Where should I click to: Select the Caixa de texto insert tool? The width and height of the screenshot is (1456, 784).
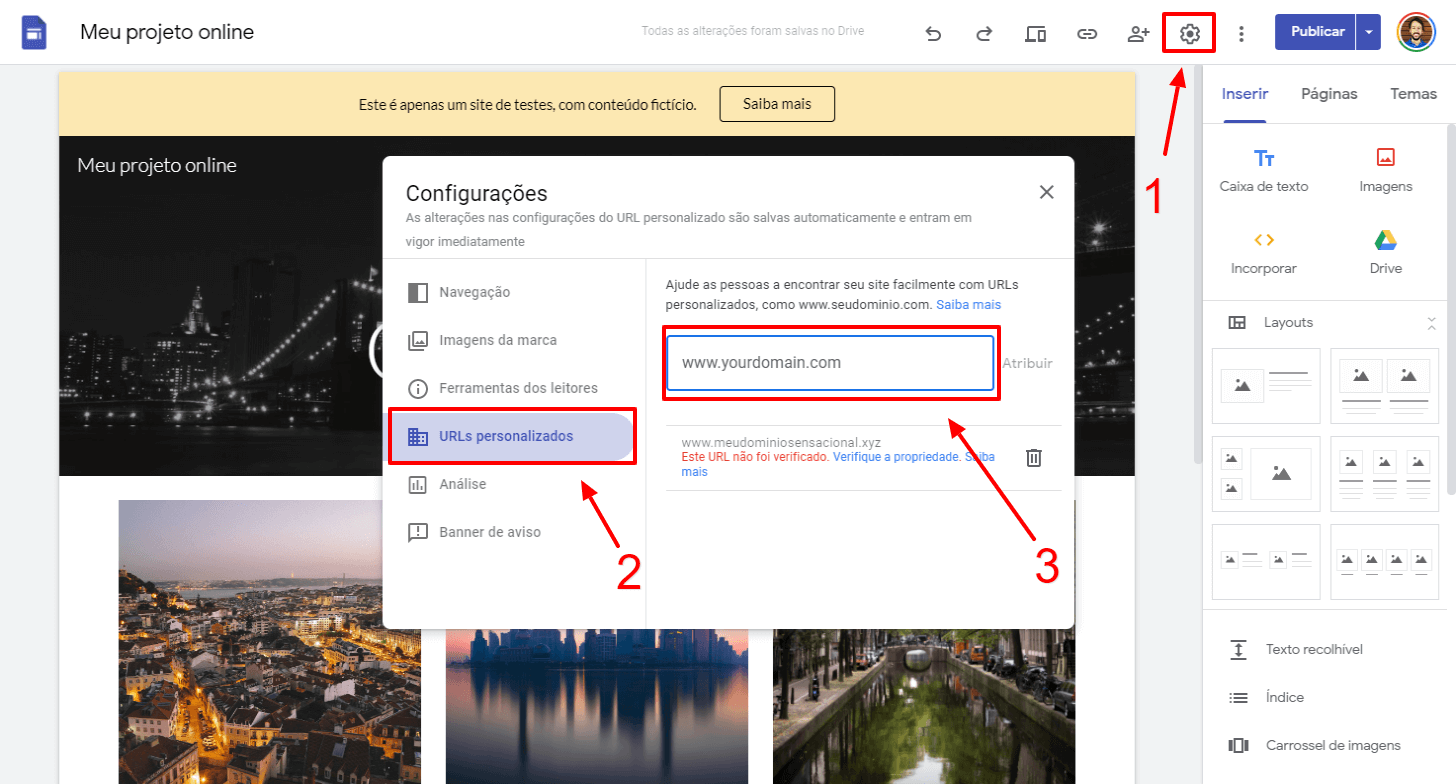click(x=1263, y=170)
